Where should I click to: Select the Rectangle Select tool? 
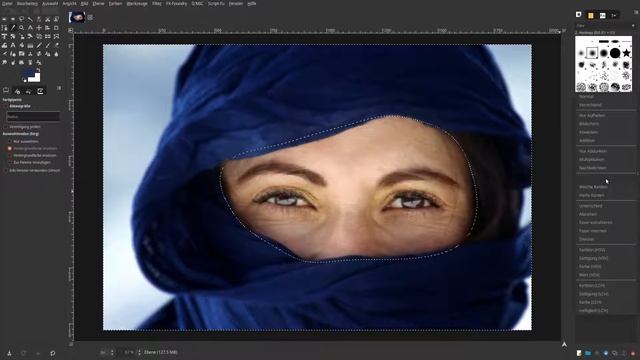pyautogui.click(x=4, y=19)
